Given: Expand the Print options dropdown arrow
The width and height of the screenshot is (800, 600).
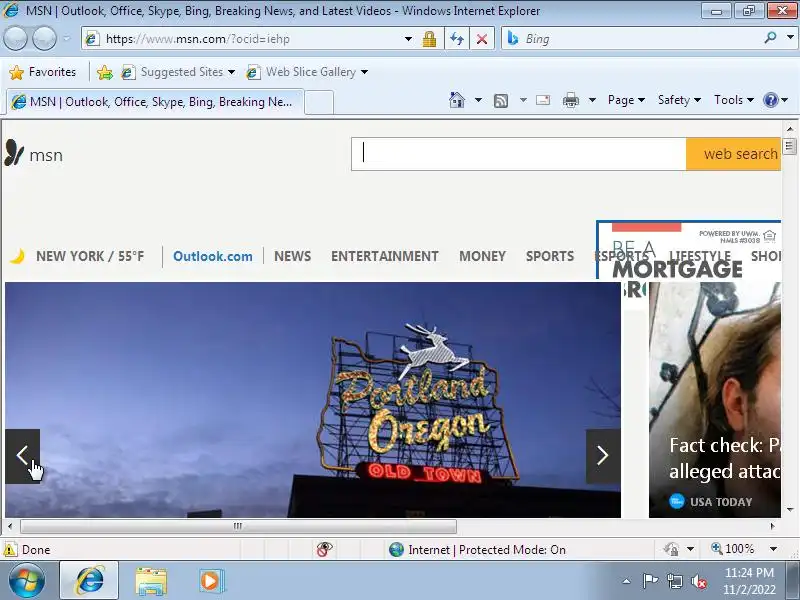Looking at the screenshot, I should click(x=592, y=100).
